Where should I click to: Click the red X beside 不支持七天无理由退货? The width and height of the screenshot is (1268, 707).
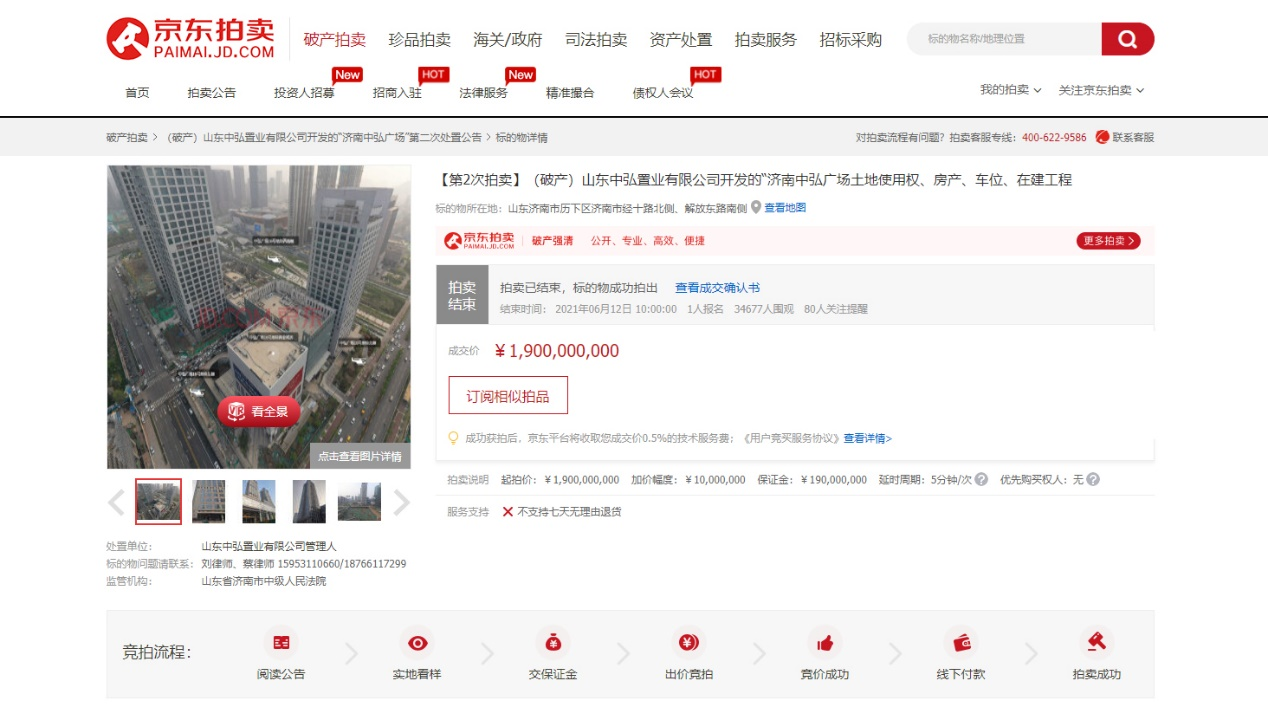coord(508,511)
